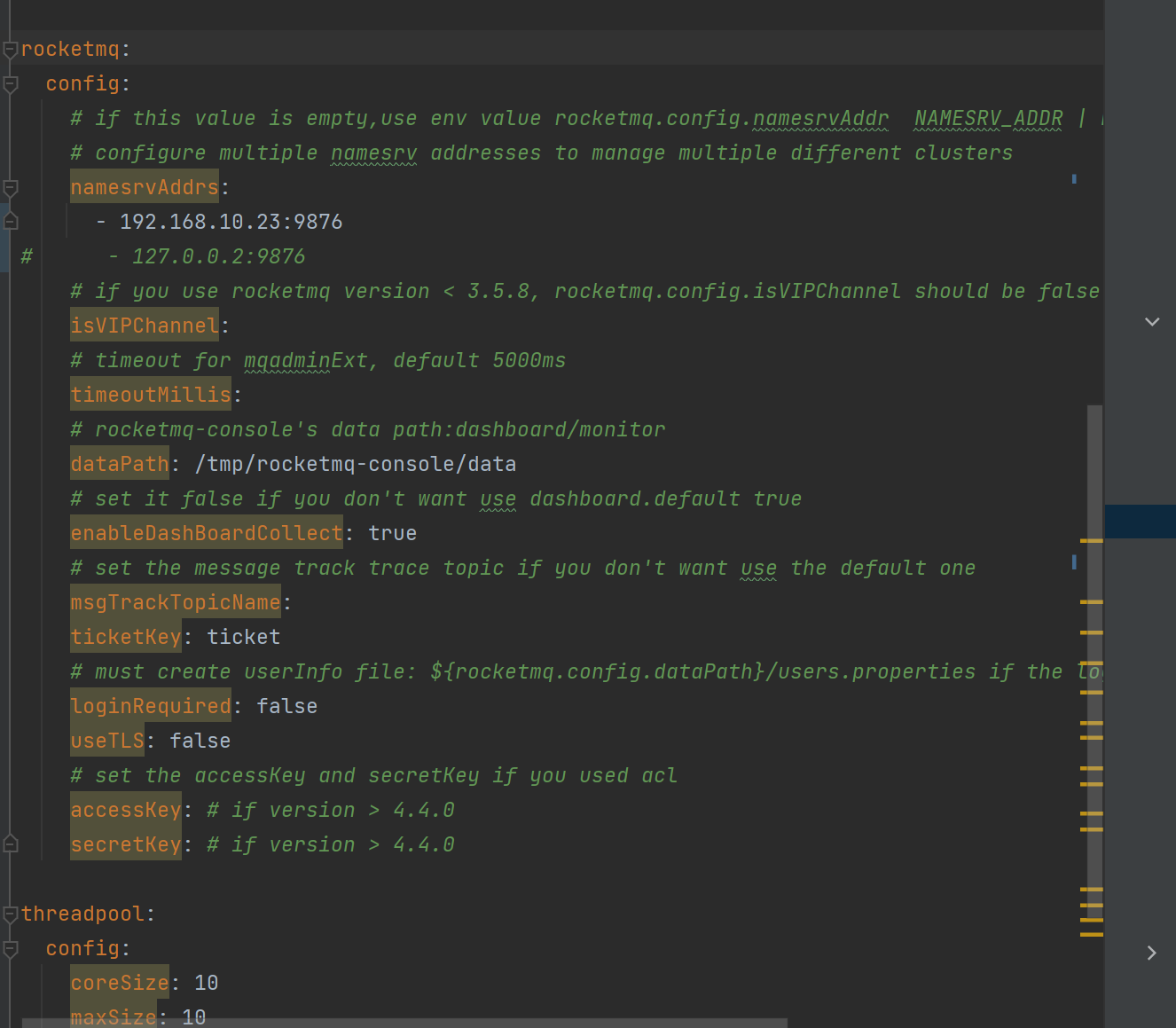Click 'false' value of useTLS
Screen dimensions: 1176x1028
[200, 741]
